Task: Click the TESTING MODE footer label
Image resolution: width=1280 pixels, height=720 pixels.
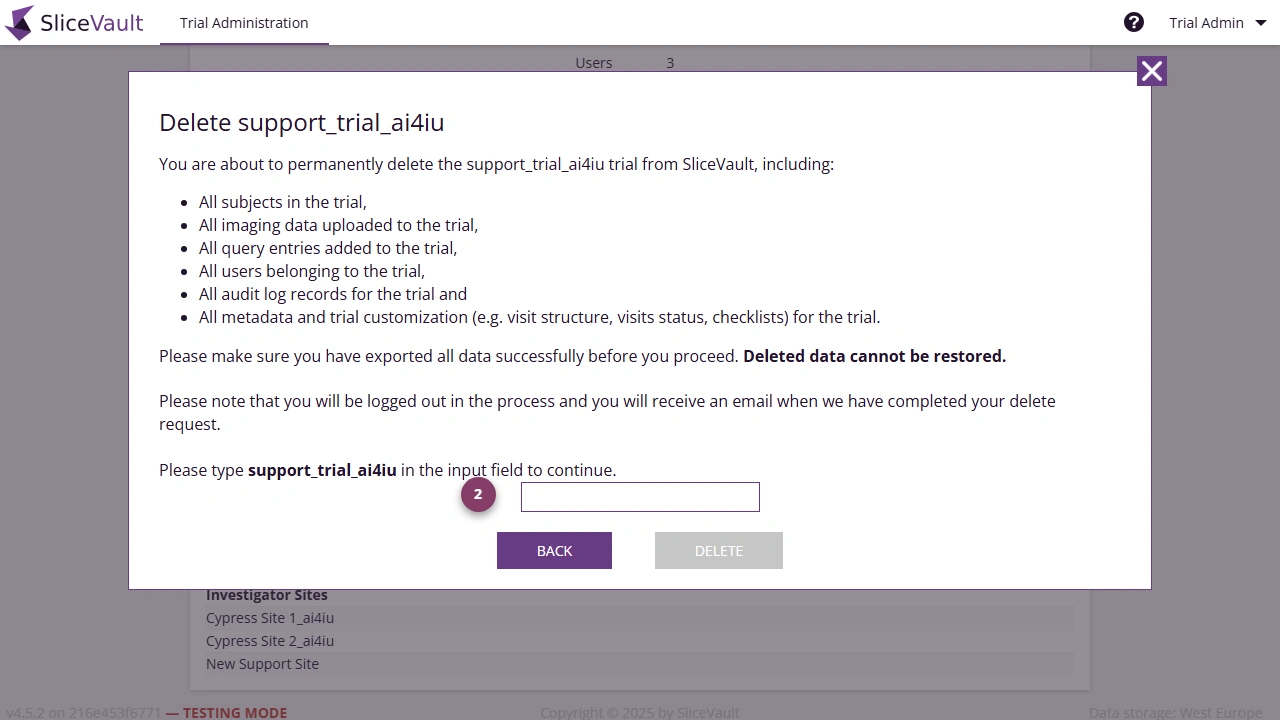Action: (234, 713)
